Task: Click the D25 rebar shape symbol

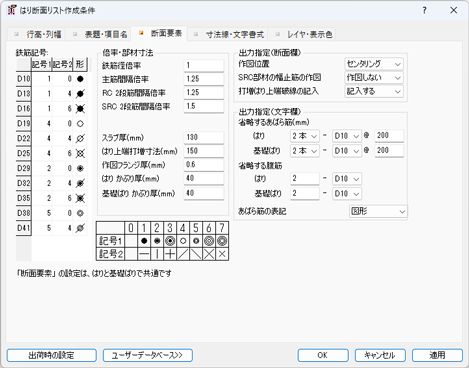Action: pos(80,153)
